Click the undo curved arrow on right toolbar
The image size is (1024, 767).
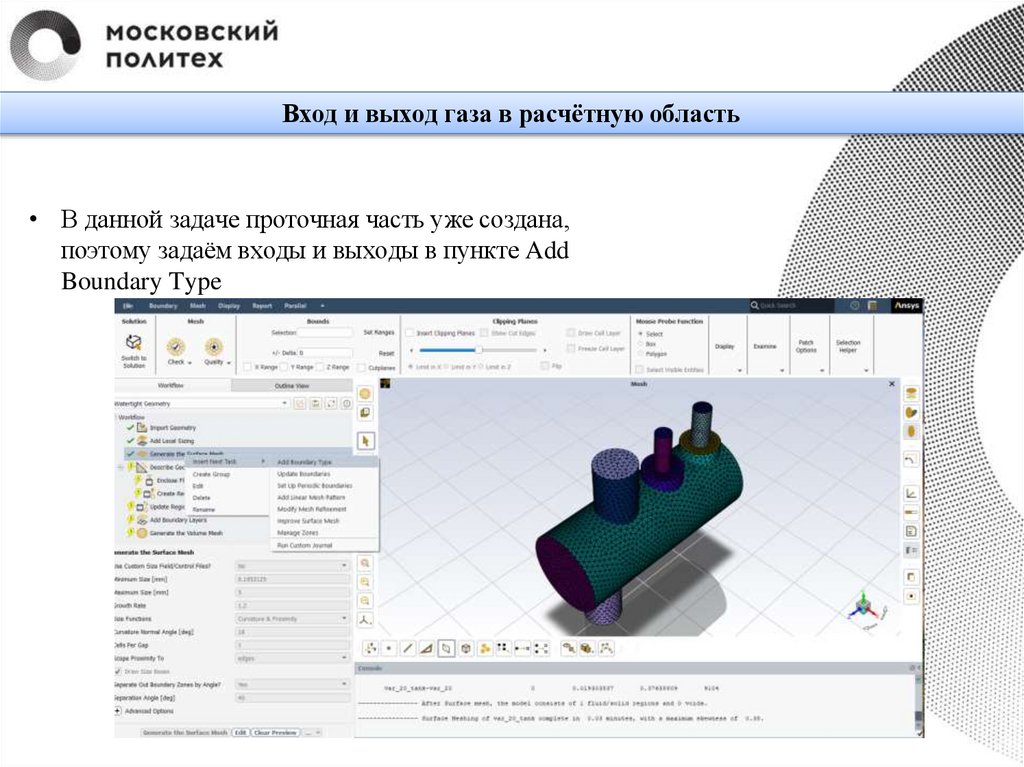[911, 460]
